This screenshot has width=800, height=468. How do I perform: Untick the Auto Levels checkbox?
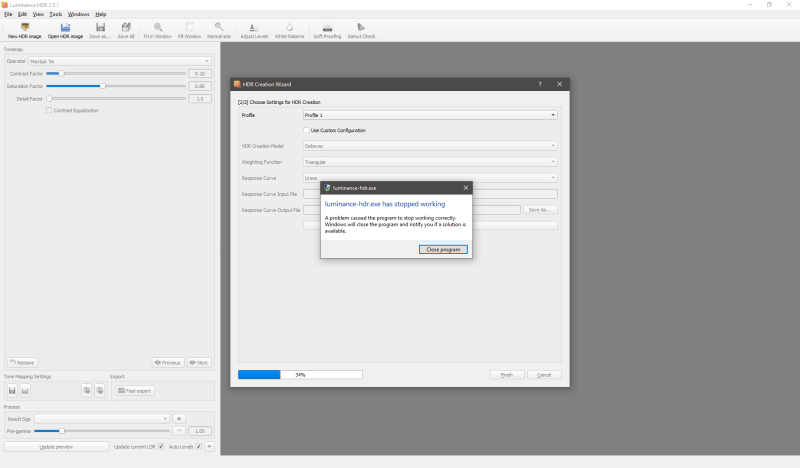pos(198,447)
